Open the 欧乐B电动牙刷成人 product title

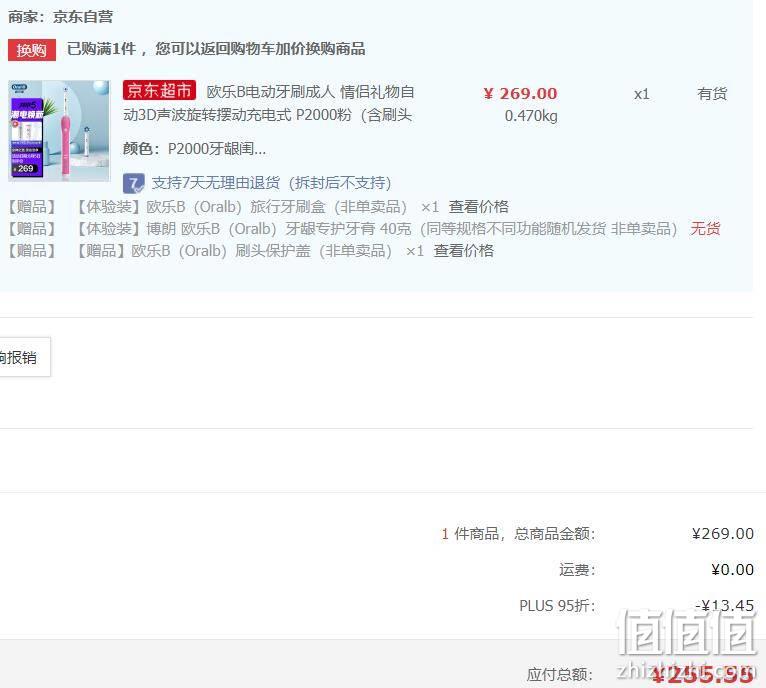pyautogui.click(x=268, y=103)
